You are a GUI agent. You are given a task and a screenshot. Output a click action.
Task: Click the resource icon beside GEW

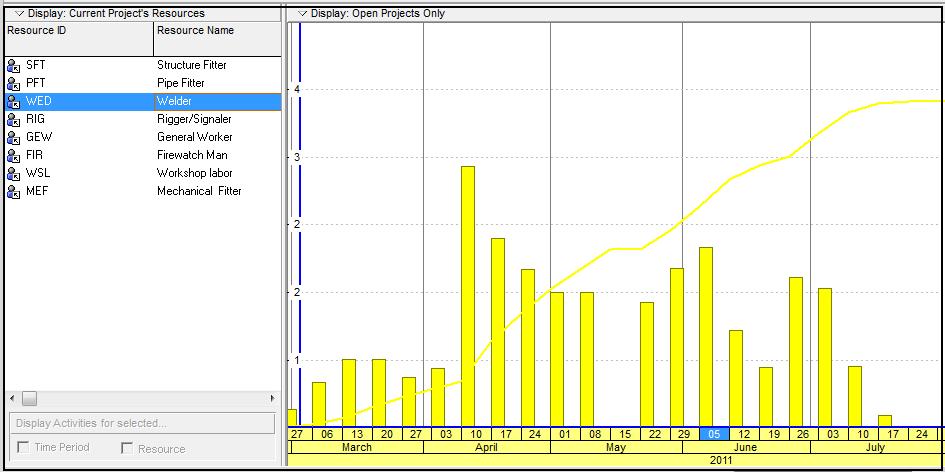coord(13,138)
